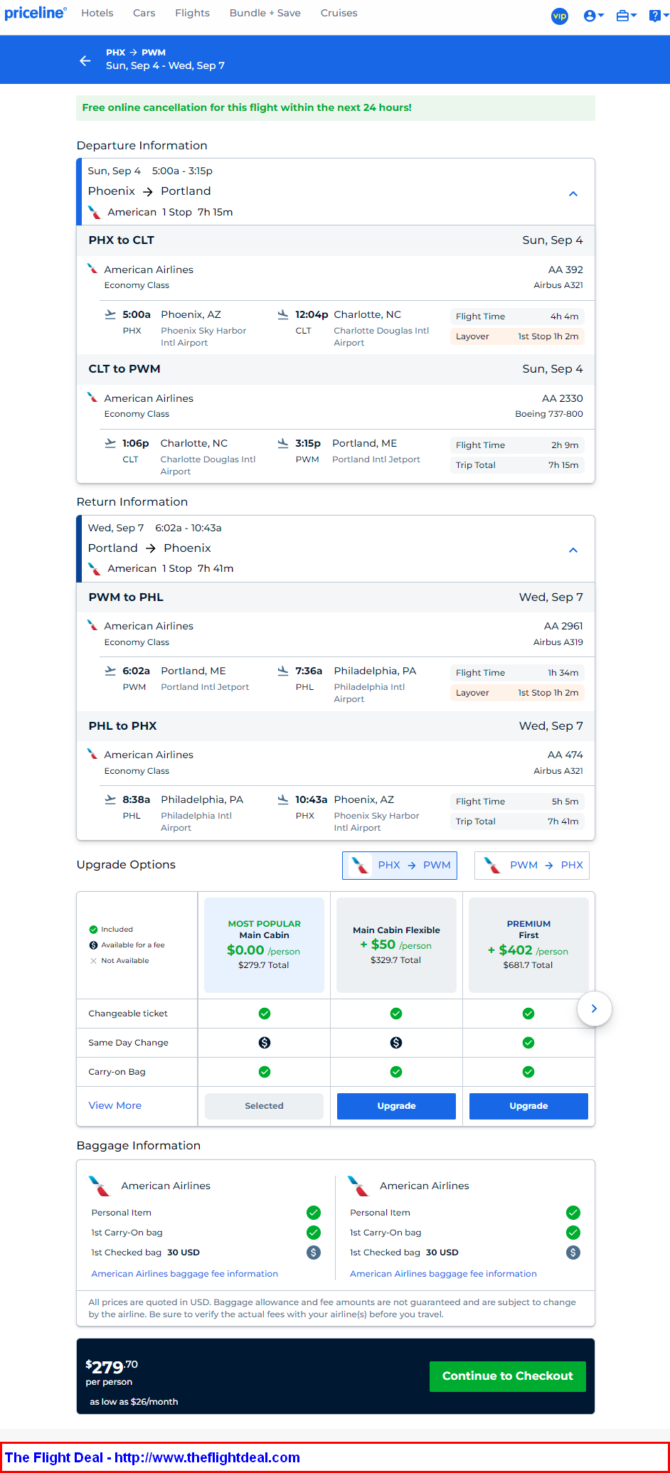Select the PHX → PWM upgrade tab
This screenshot has height=1473, width=670.
[400, 865]
